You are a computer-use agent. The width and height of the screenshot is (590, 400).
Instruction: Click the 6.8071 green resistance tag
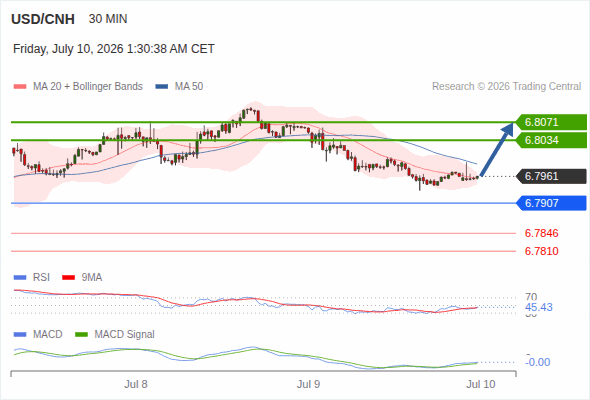click(551, 122)
